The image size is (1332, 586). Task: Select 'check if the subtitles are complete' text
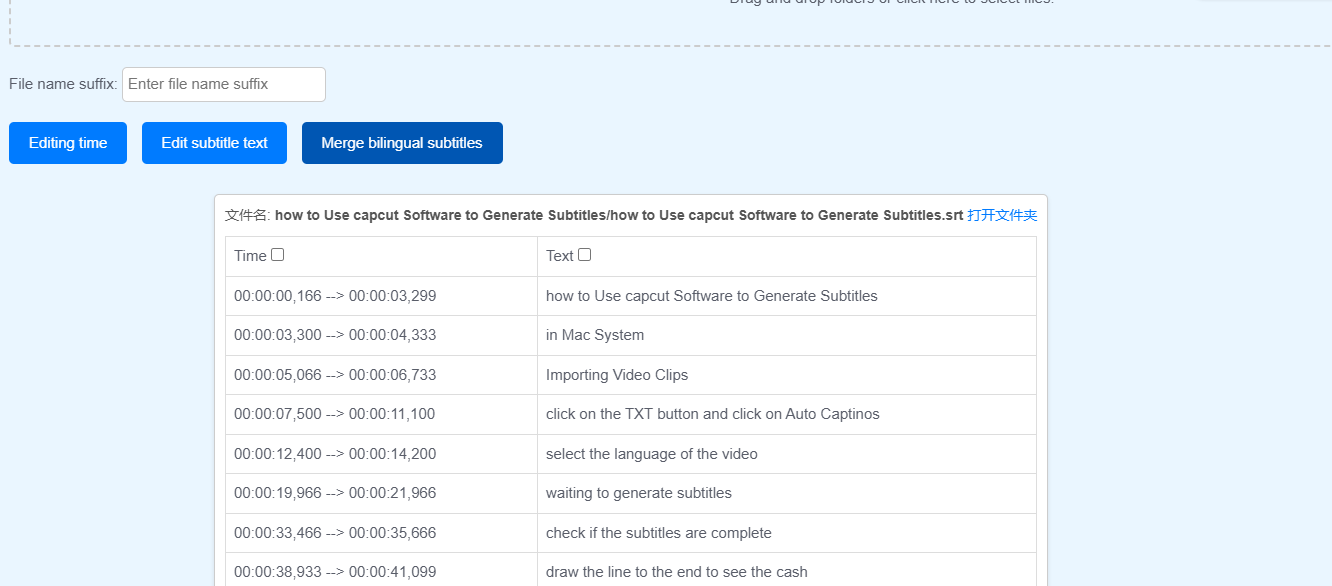pyautogui.click(x=659, y=533)
